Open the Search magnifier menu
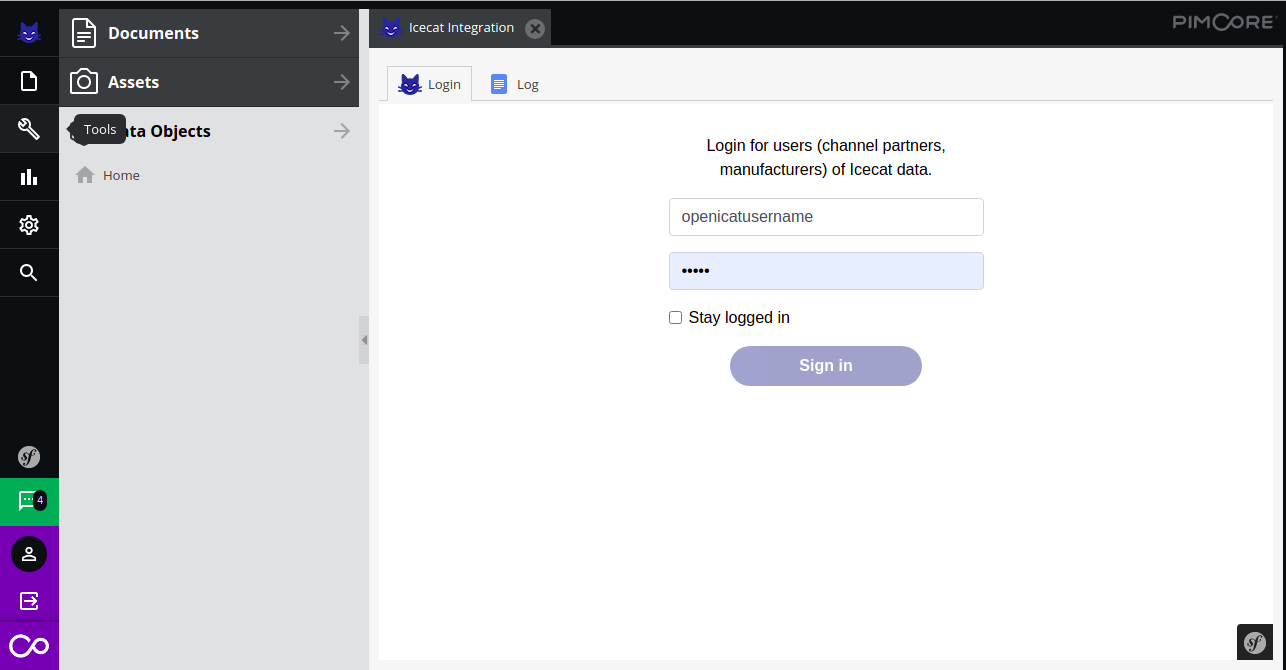This screenshot has height=670, width=1286. tap(29, 273)
